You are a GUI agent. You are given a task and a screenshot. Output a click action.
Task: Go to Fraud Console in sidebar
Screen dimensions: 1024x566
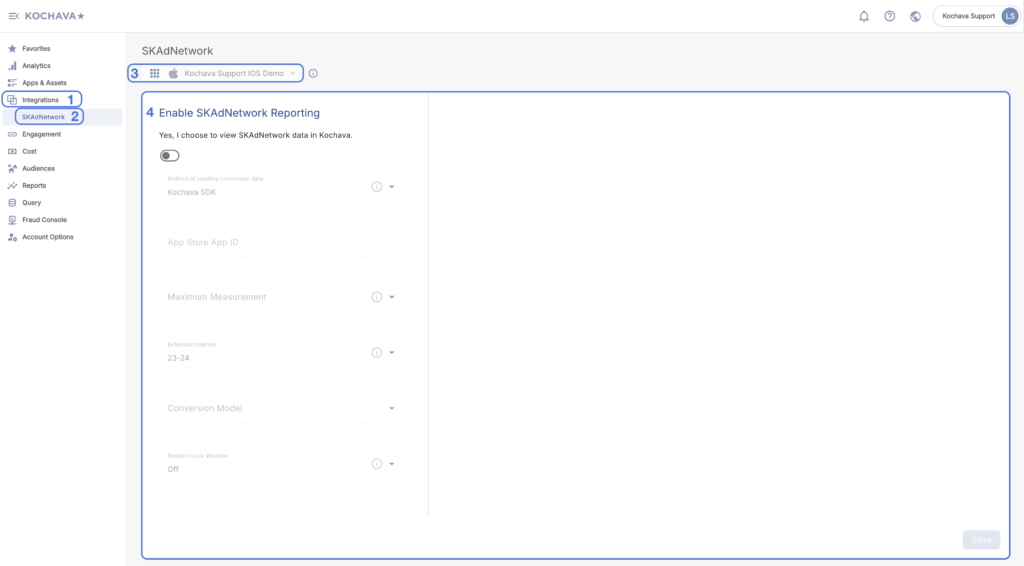44,220
